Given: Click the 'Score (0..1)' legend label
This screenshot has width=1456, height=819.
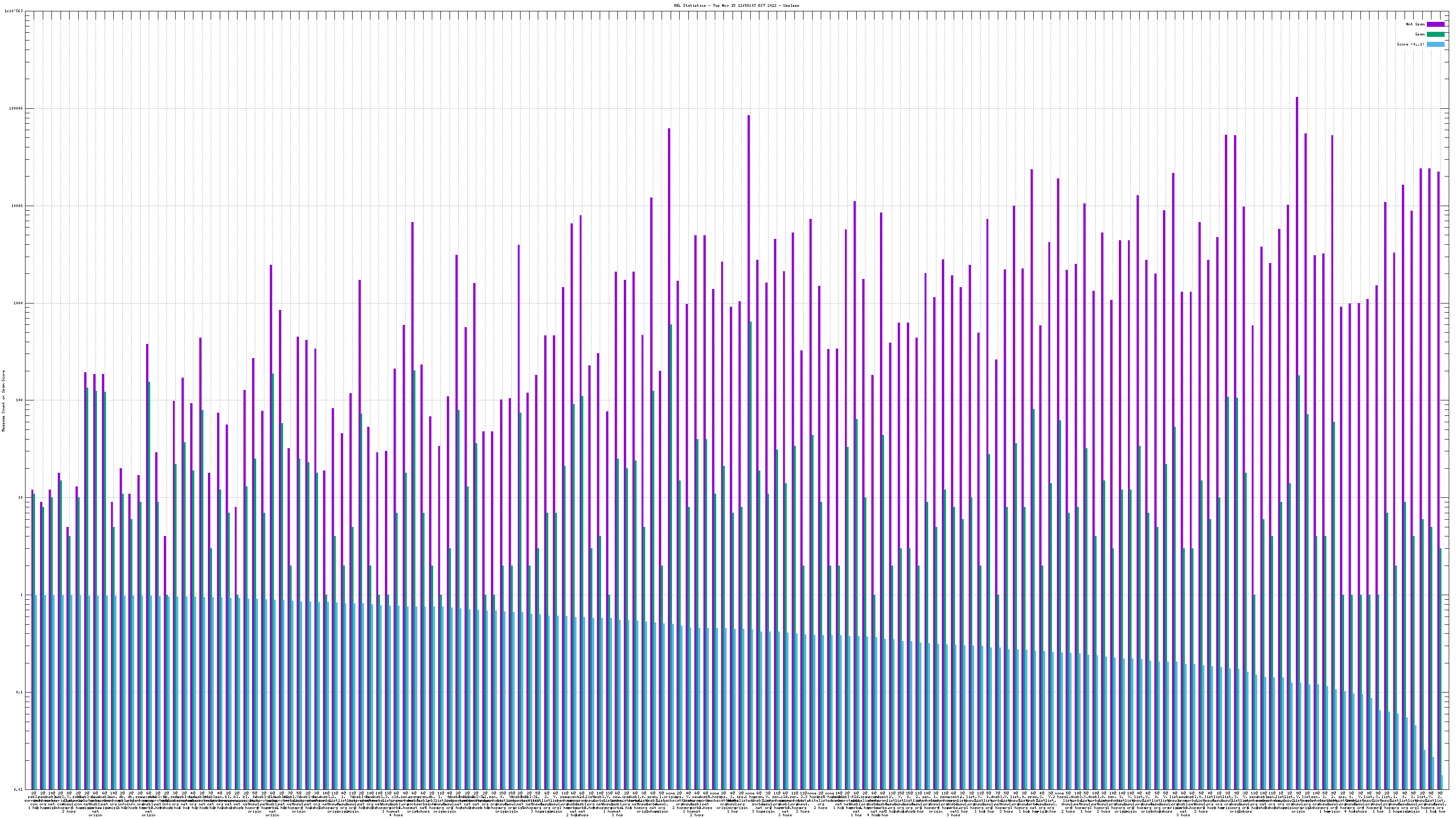Looking at the screenshot, I should pyautogui.click(x=1411, y=44).
